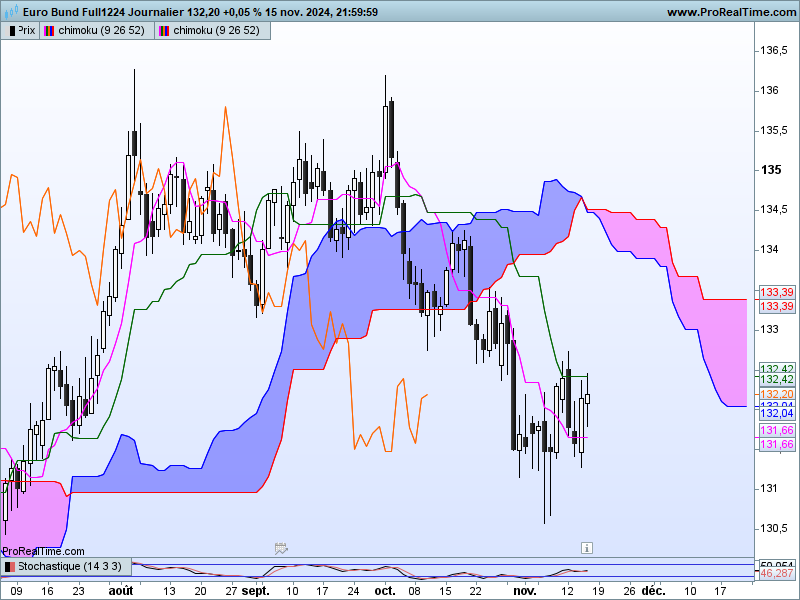Click the first Ichimoku multicolor icon

pyautogui.click(x=49, y=31)
